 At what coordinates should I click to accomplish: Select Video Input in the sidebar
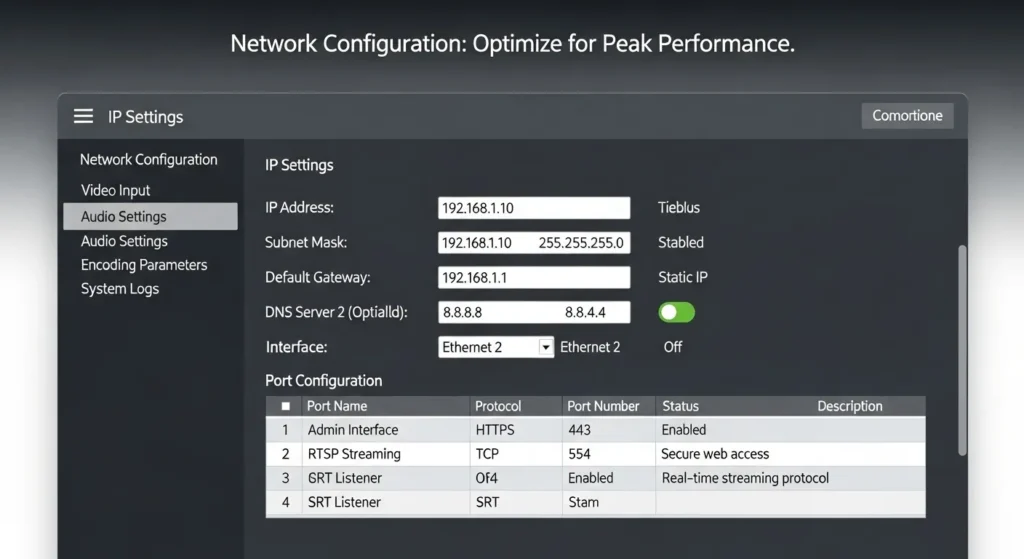tap(116, 190)
